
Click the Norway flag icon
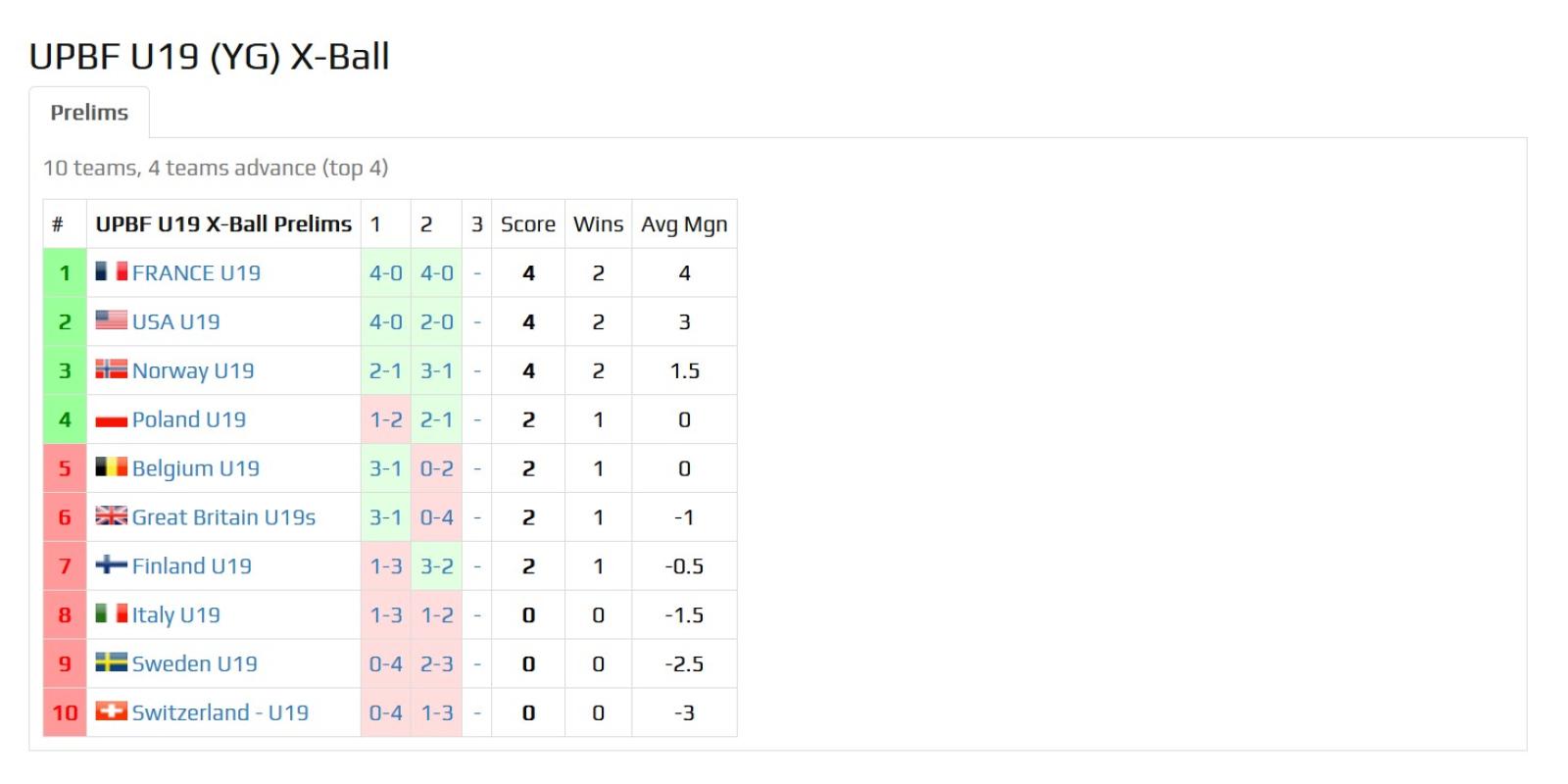111,369
